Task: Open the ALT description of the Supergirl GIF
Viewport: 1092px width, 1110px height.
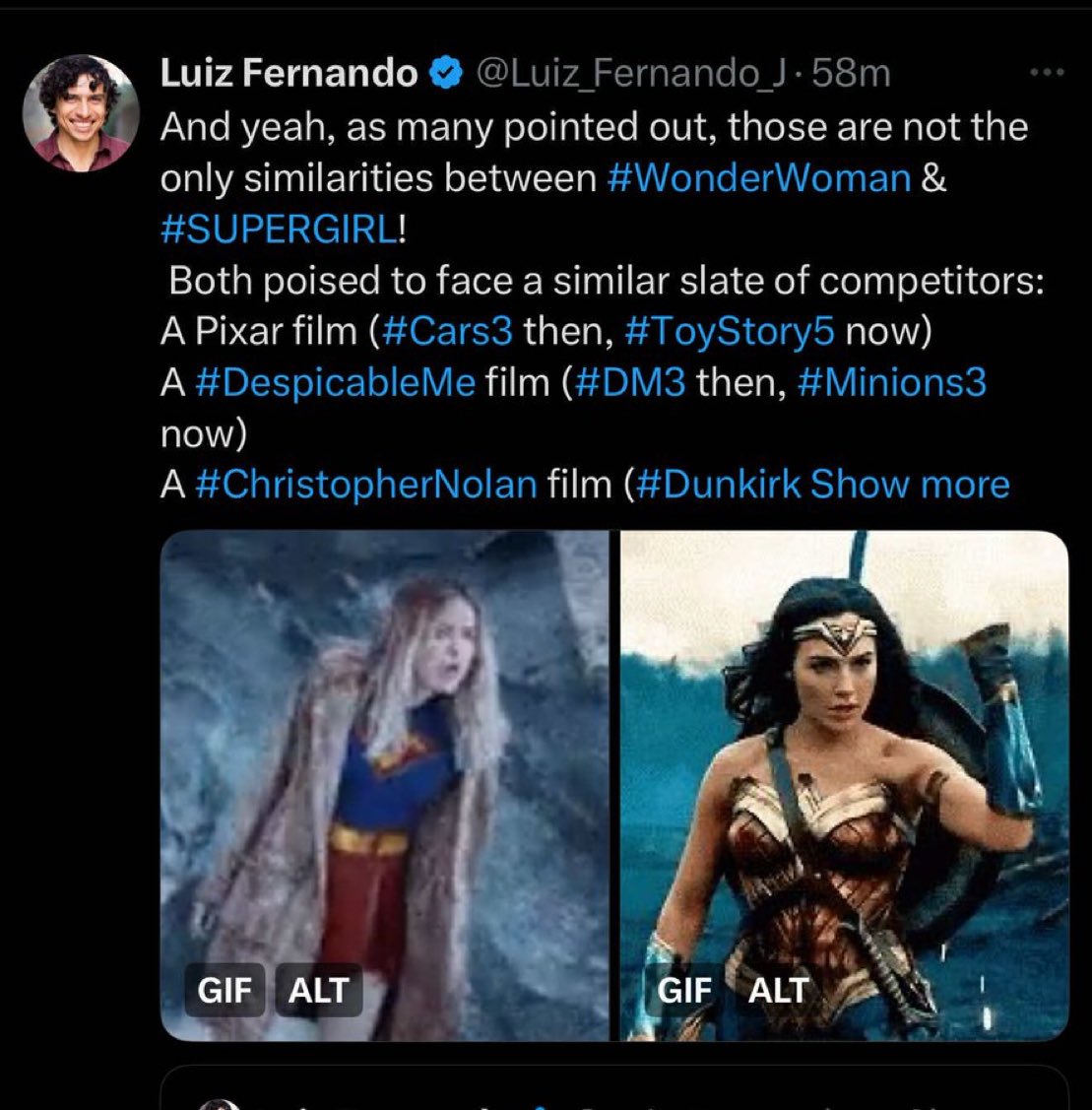Action: point(318,990)
